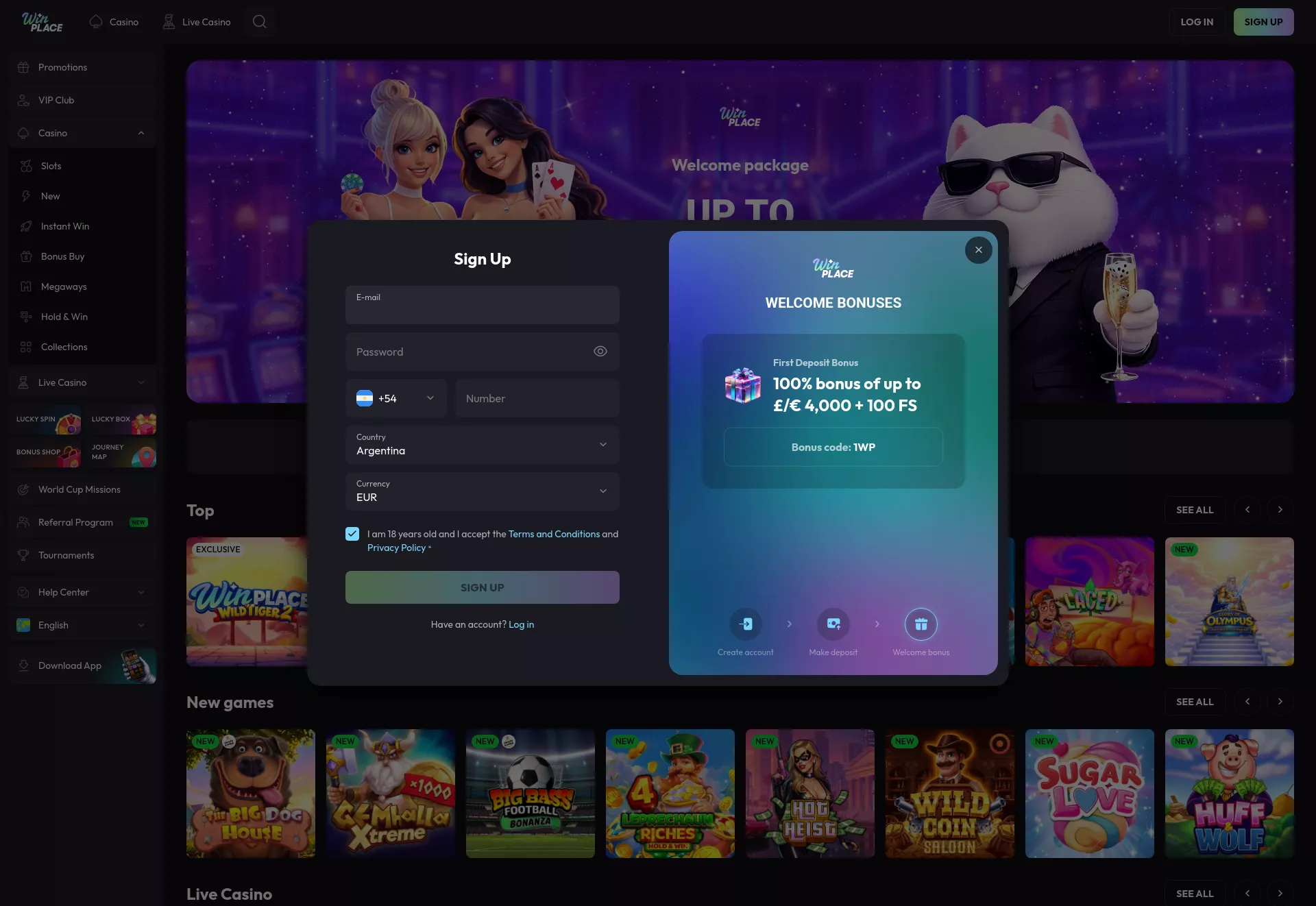Expand the Live Casino sidebar section

pos(141,382)
